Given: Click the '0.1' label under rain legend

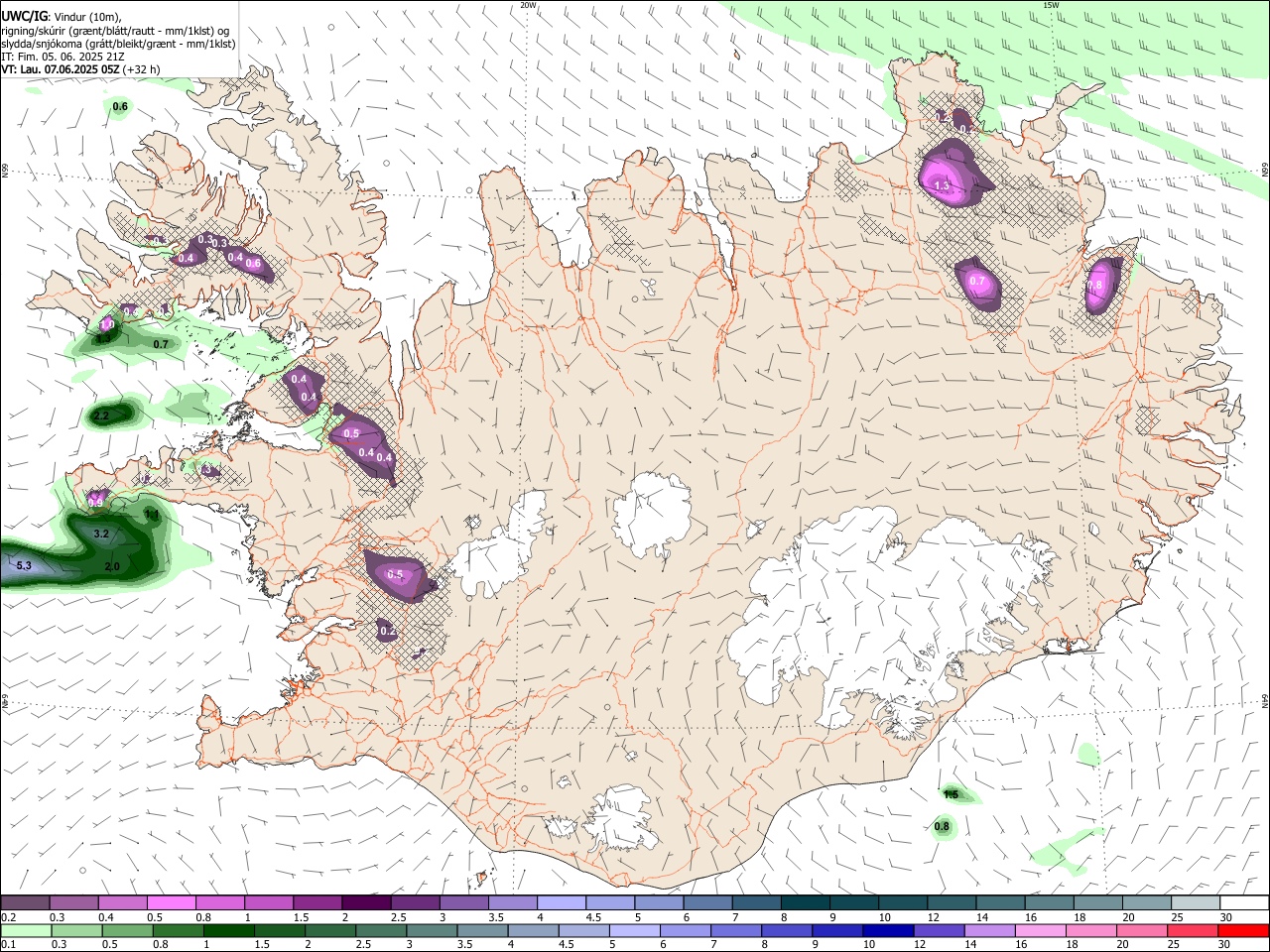Looking at the screenshot, I should click(8, 944).
